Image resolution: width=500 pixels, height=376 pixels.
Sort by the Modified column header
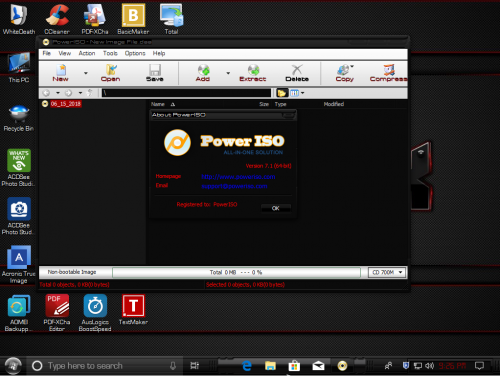(334, 104)
